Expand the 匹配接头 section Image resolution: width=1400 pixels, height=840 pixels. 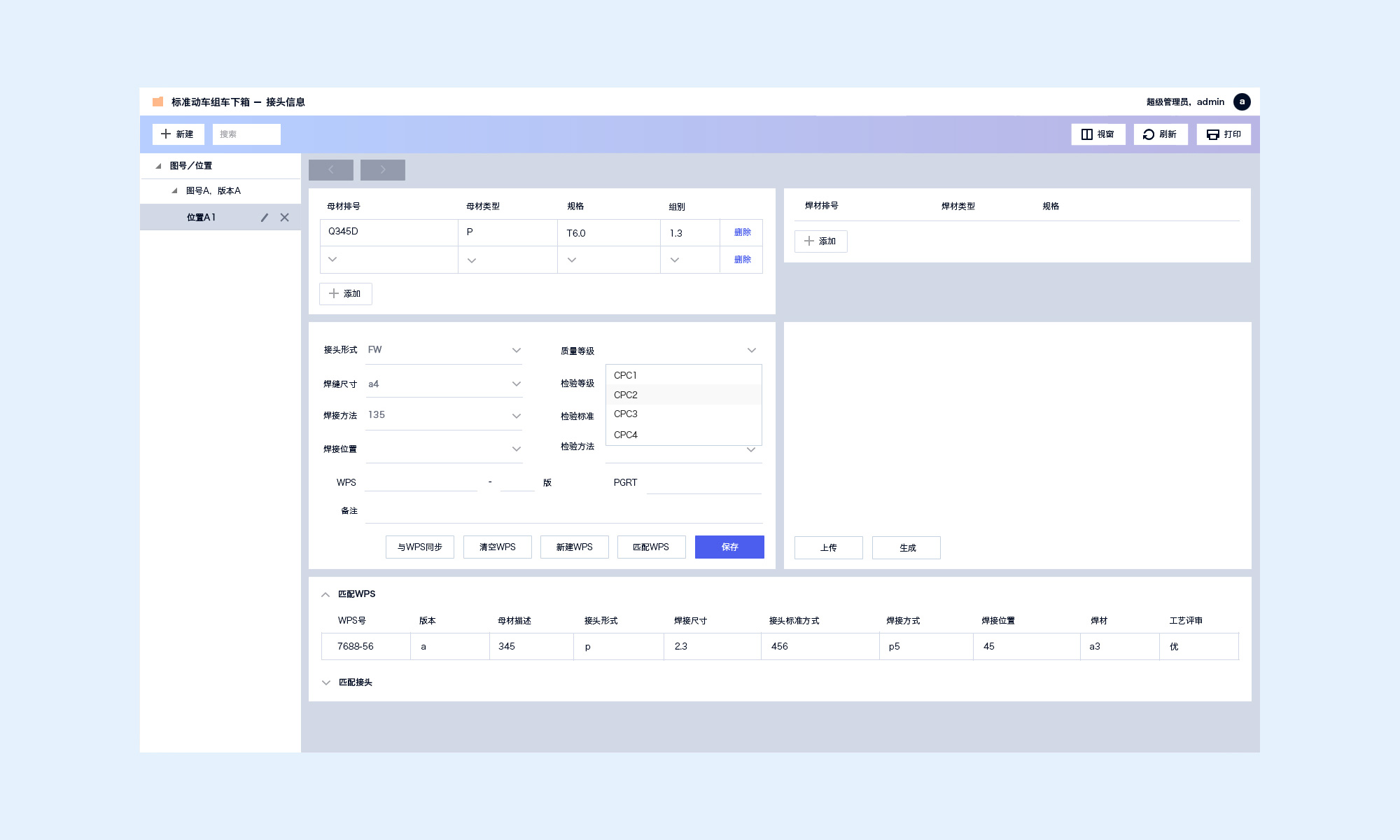[x=326, y=682]
